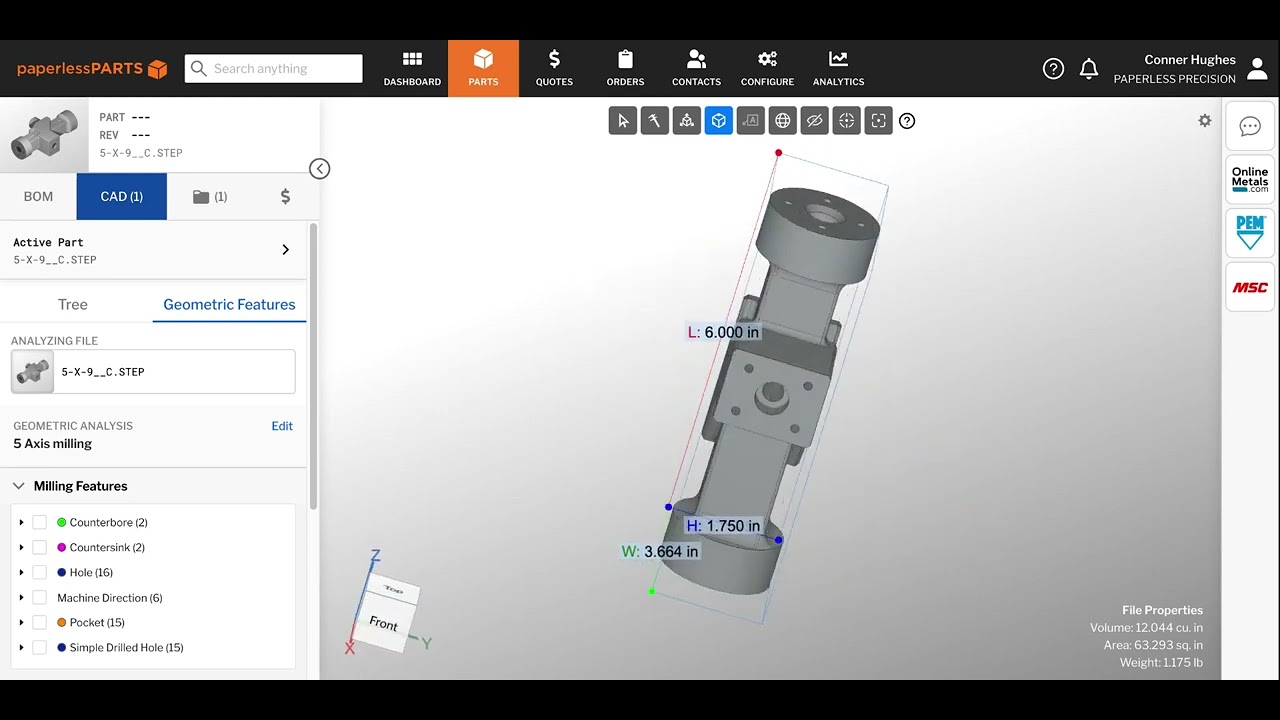Enable the Counterbore (2) checkbox
This screenshot has height=720, width=1280.
pyautogui.click(x=39, y=521)
